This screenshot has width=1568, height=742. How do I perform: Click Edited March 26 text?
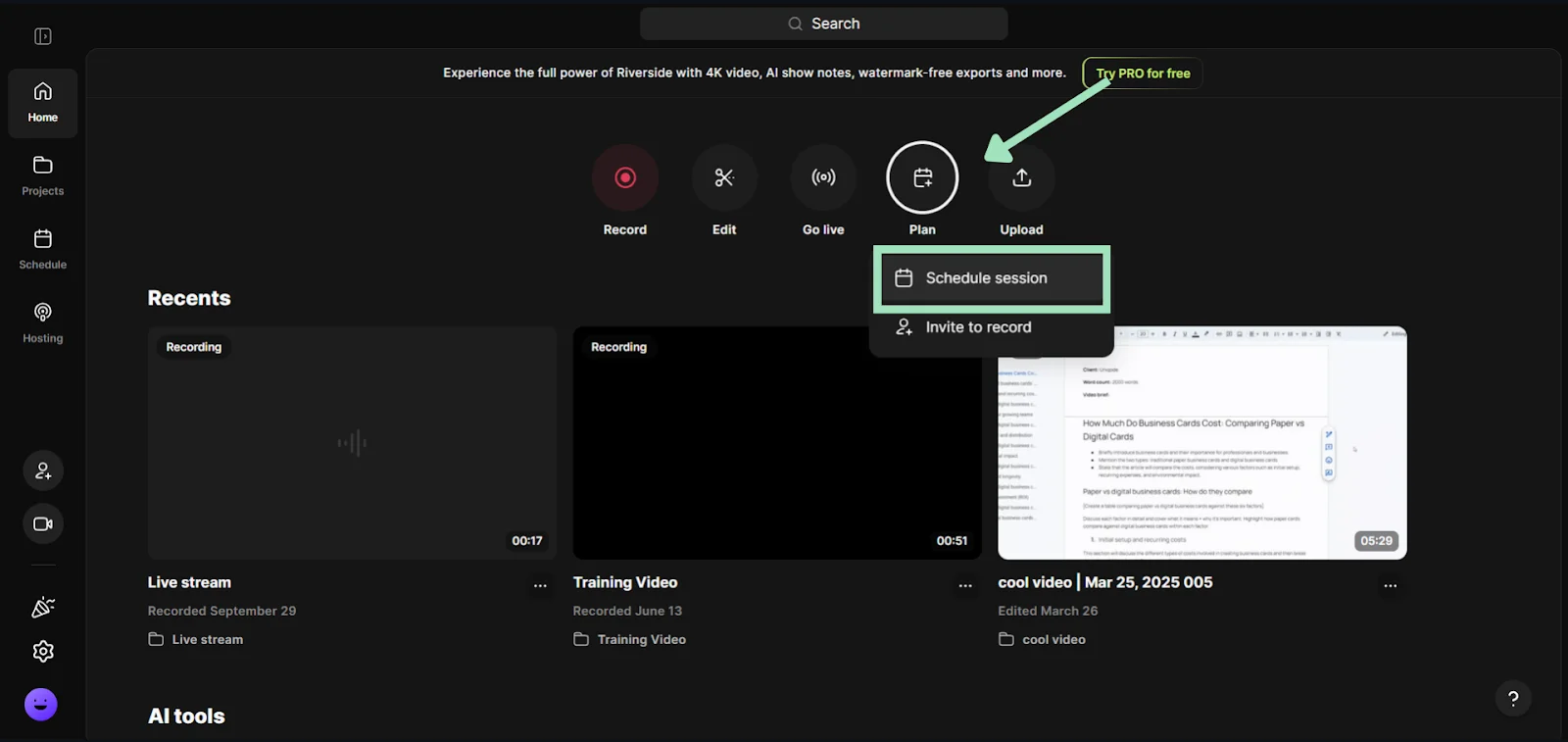pyautogui.click(x=1048, y=611)
